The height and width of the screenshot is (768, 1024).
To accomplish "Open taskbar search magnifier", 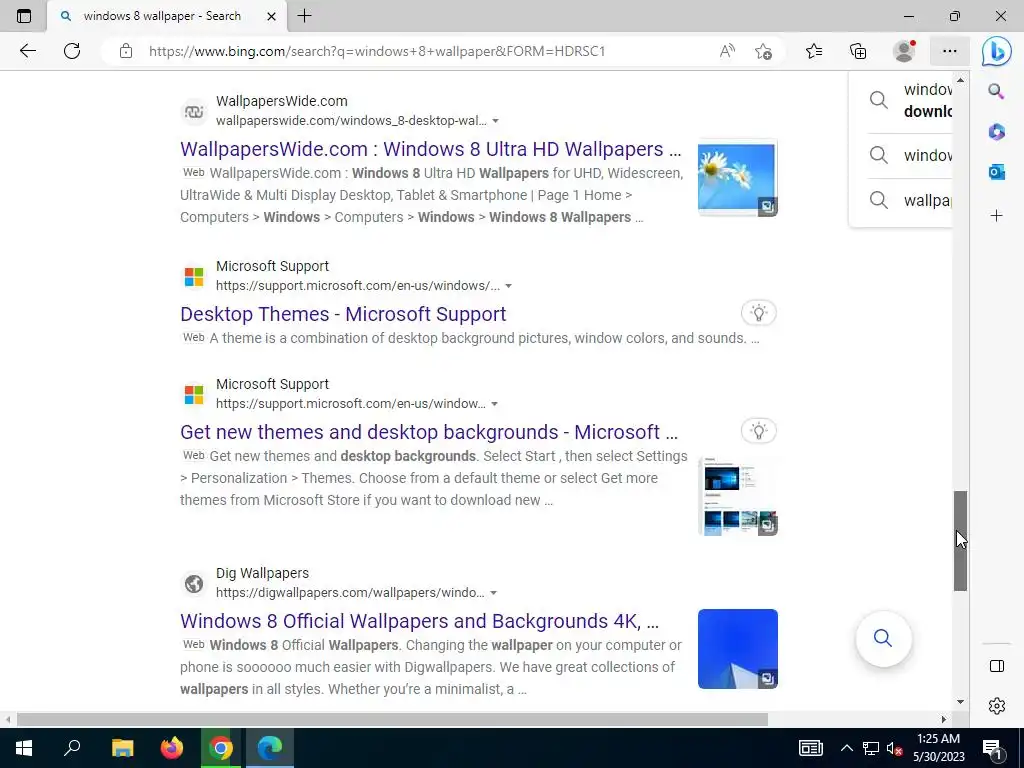I will [72, 748].
